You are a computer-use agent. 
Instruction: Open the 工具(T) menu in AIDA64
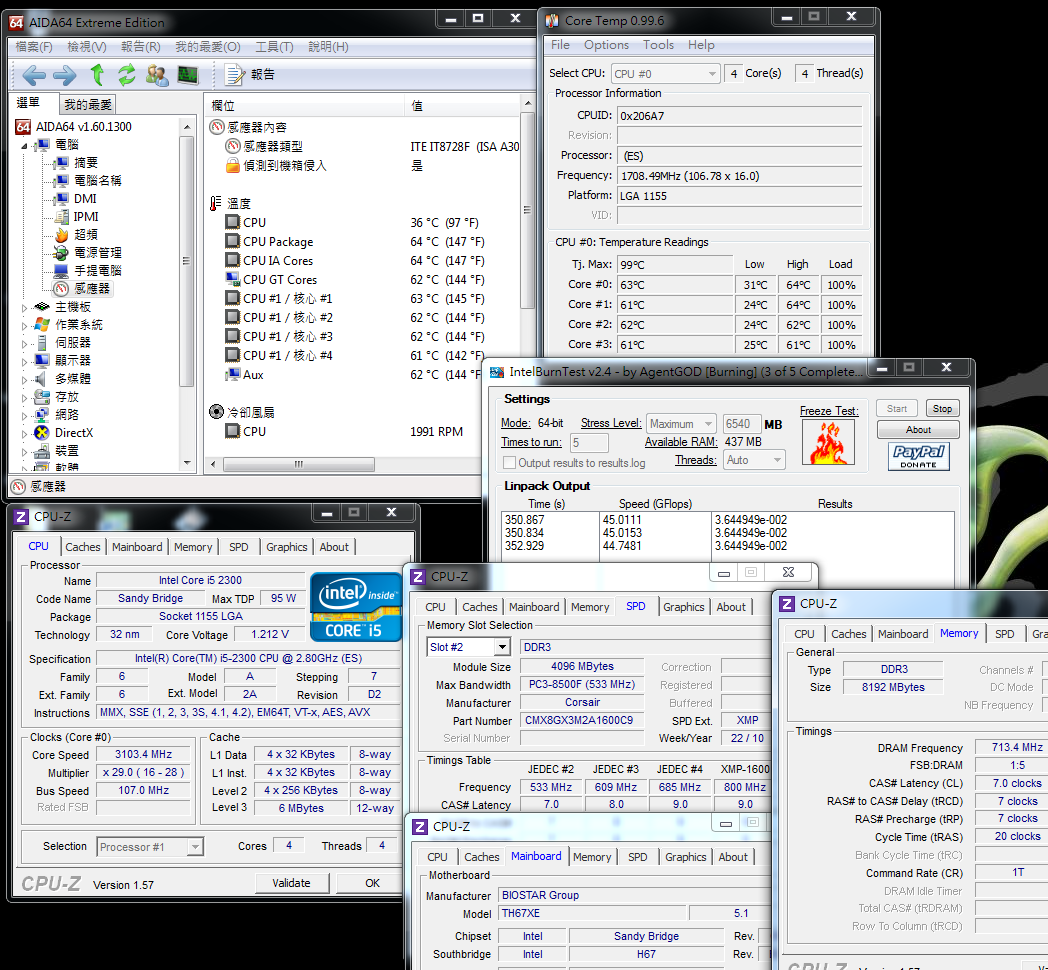[x=274, y=47]
